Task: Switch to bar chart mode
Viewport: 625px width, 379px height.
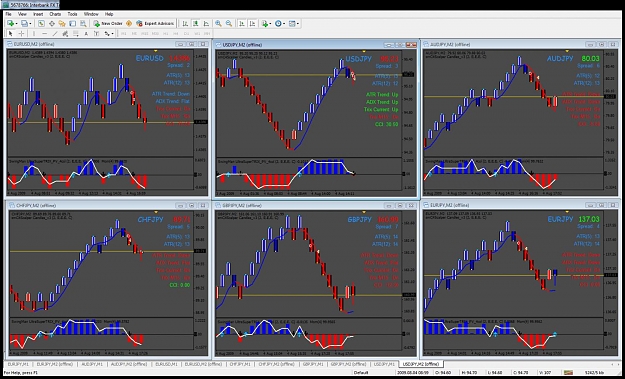Action: pyautogui.click(x=185, y=24)
